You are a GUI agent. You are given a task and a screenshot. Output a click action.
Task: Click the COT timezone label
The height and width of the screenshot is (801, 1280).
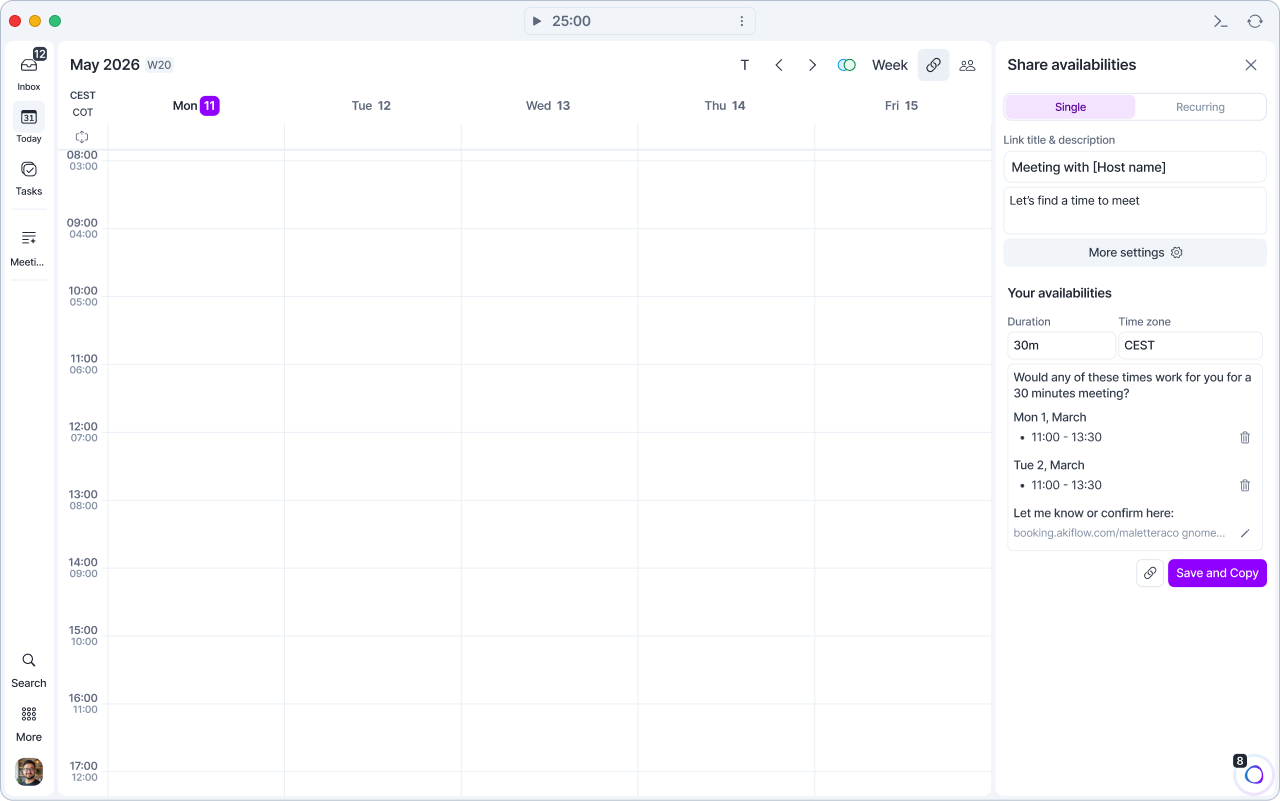[83, 113]
